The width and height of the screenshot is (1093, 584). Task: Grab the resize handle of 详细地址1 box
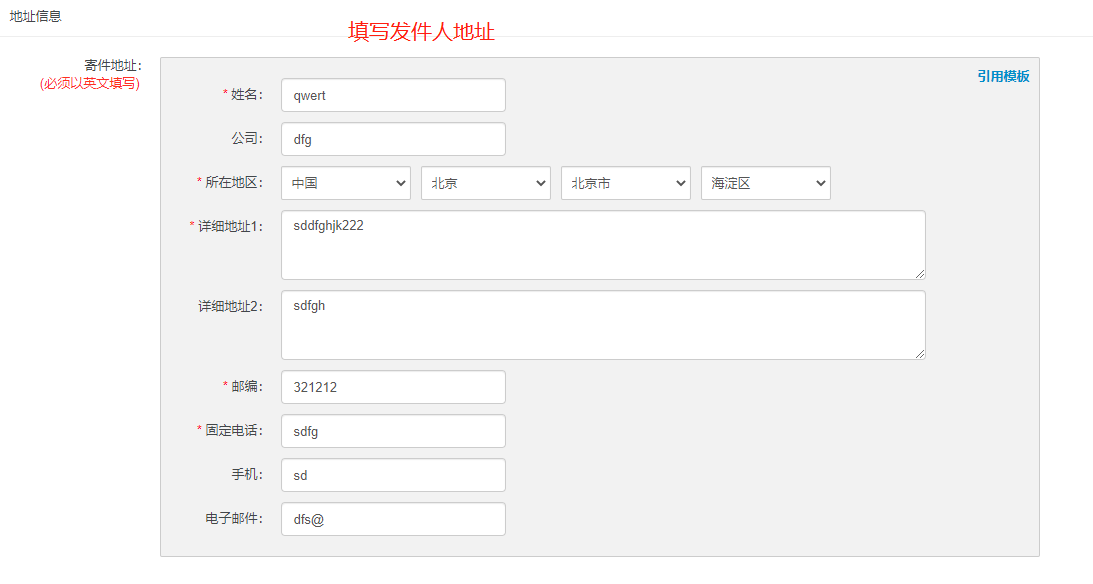pyautogui.click(x=920, y=274)
